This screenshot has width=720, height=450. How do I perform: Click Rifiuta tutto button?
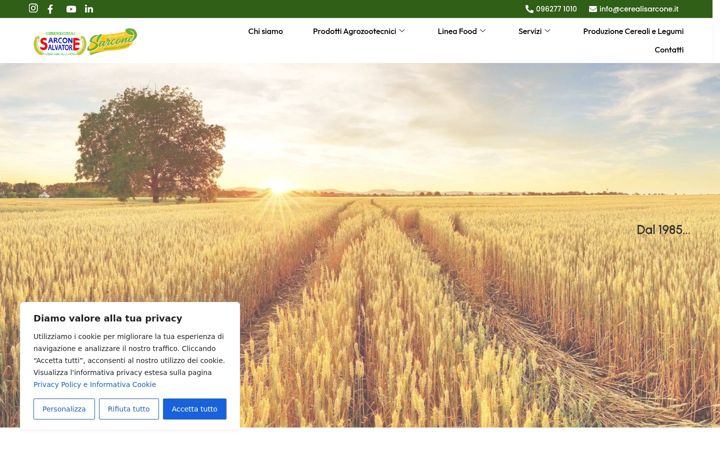[129, 409]
